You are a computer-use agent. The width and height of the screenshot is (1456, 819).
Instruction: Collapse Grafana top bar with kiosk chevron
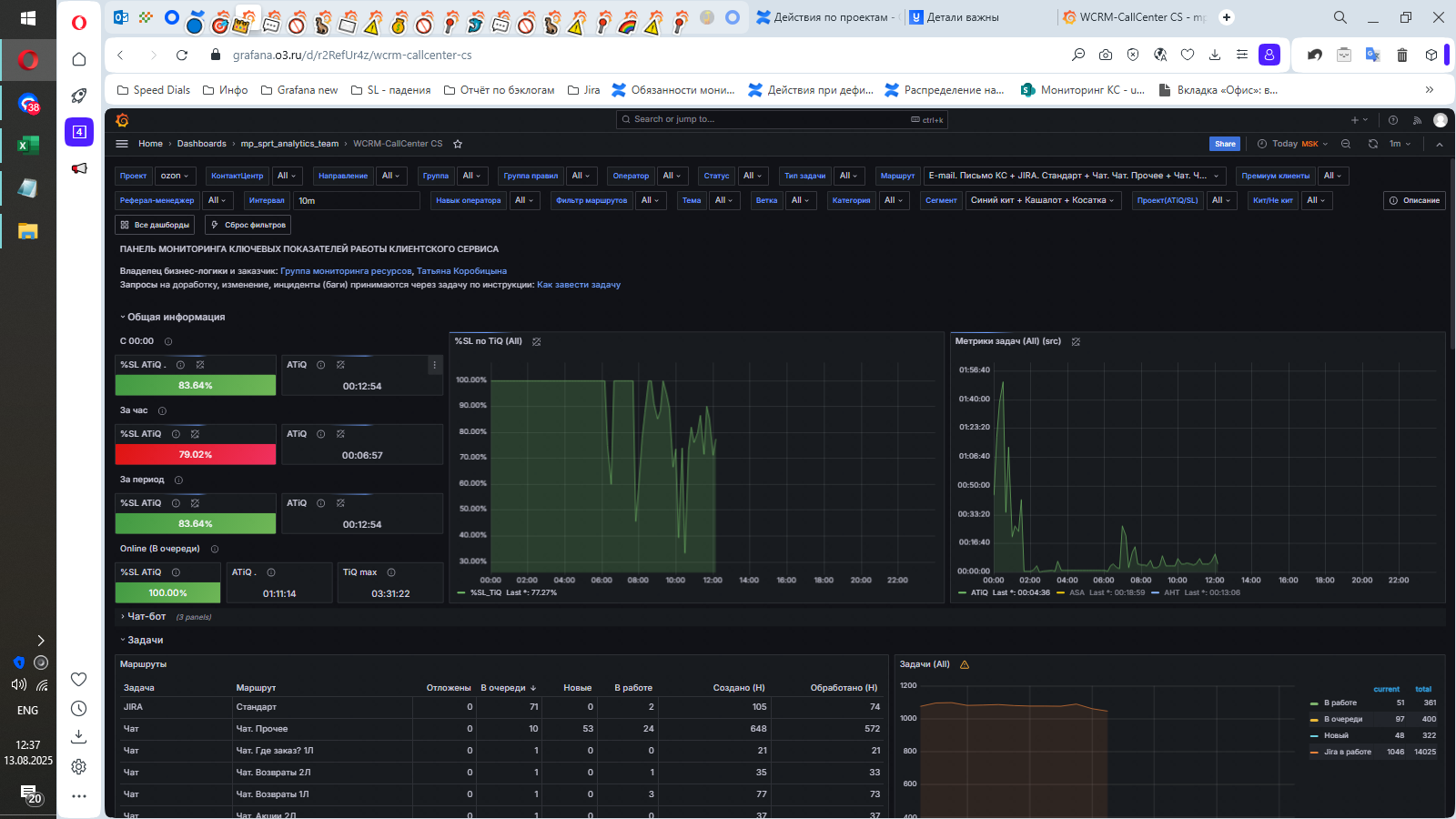click(x=1440, y=144)
